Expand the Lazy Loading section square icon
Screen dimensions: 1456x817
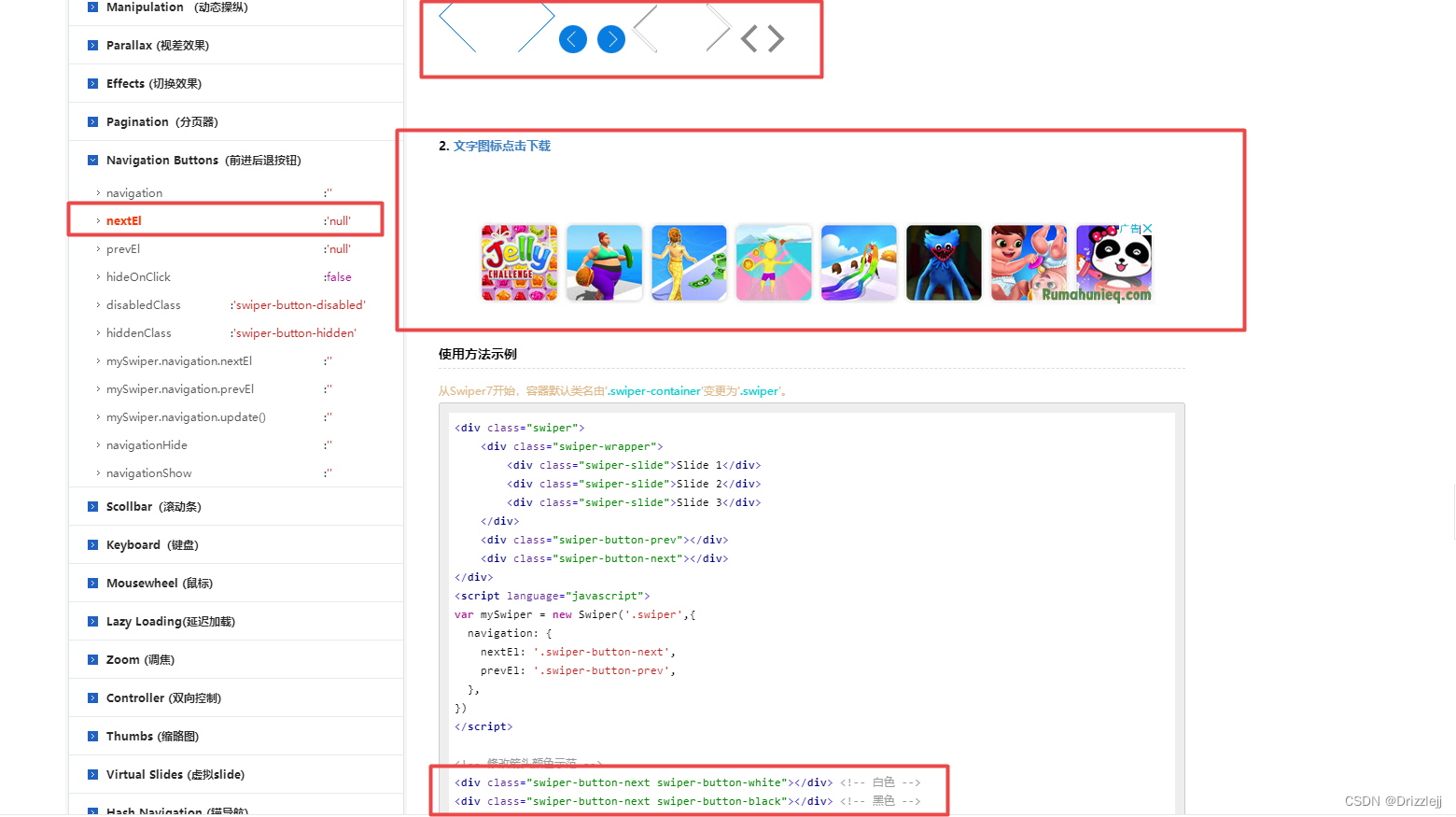point(92,621)
